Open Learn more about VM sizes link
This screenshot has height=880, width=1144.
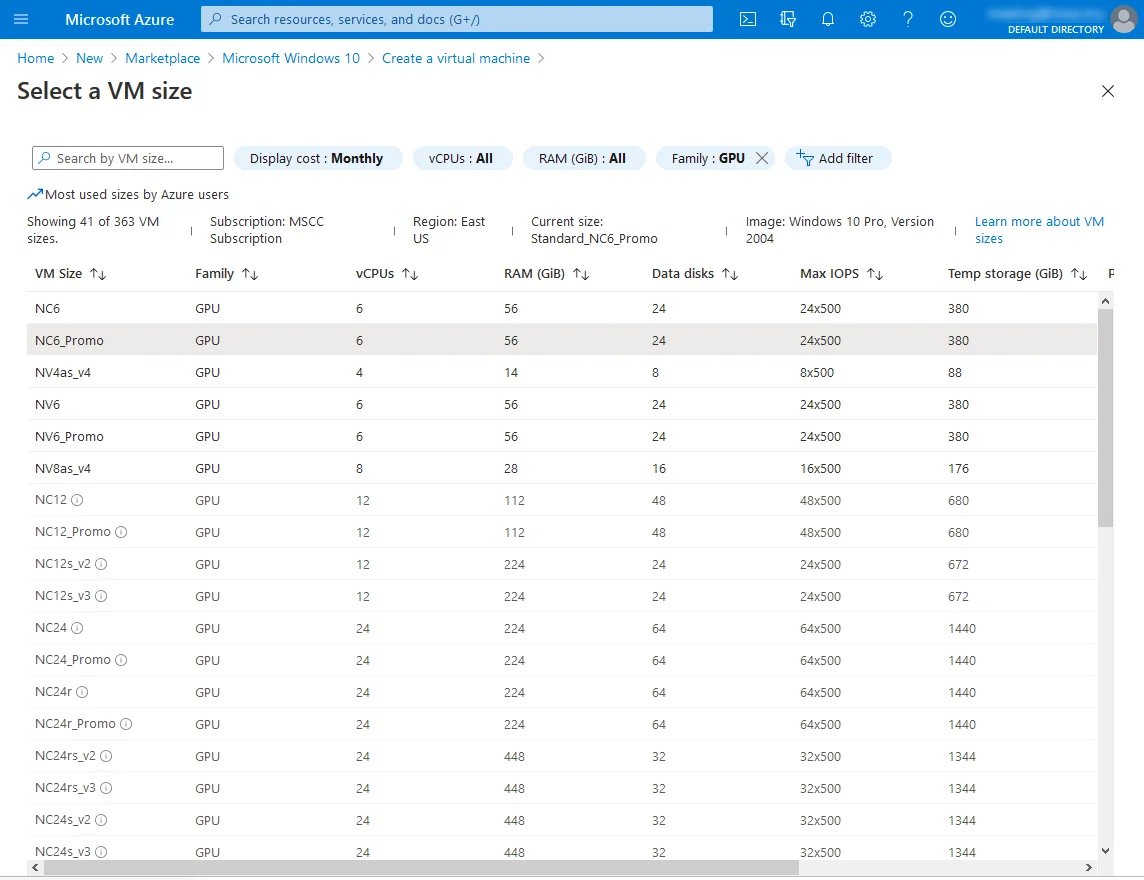1039,230
